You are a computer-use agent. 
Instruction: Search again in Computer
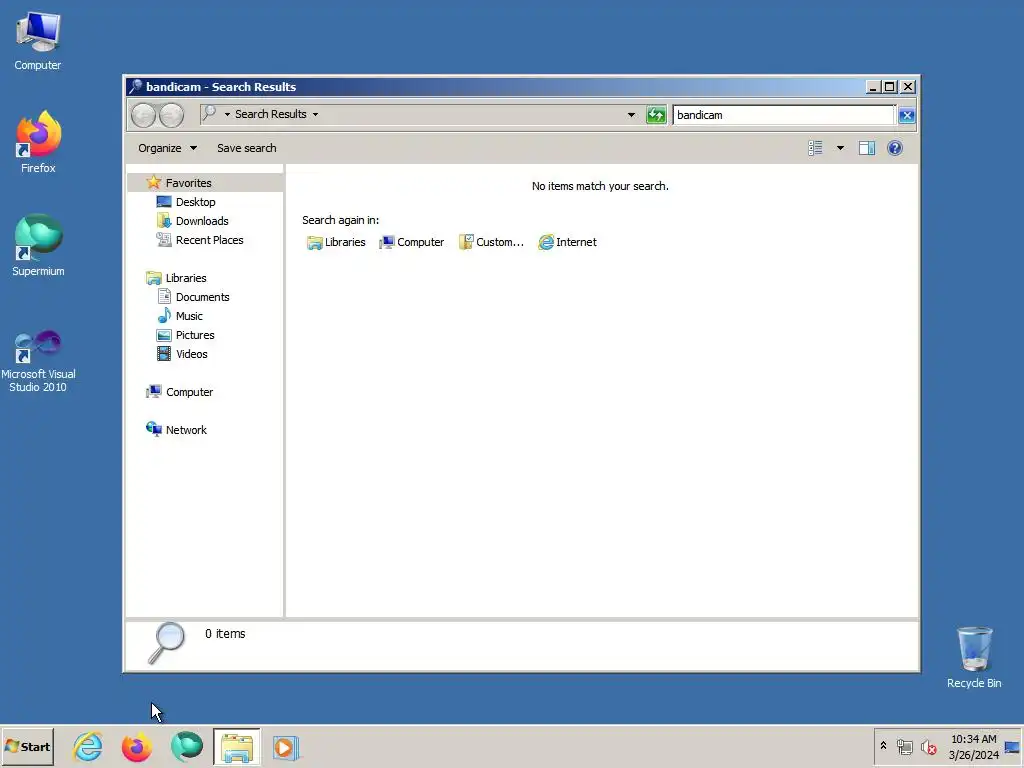coord(412,242)
